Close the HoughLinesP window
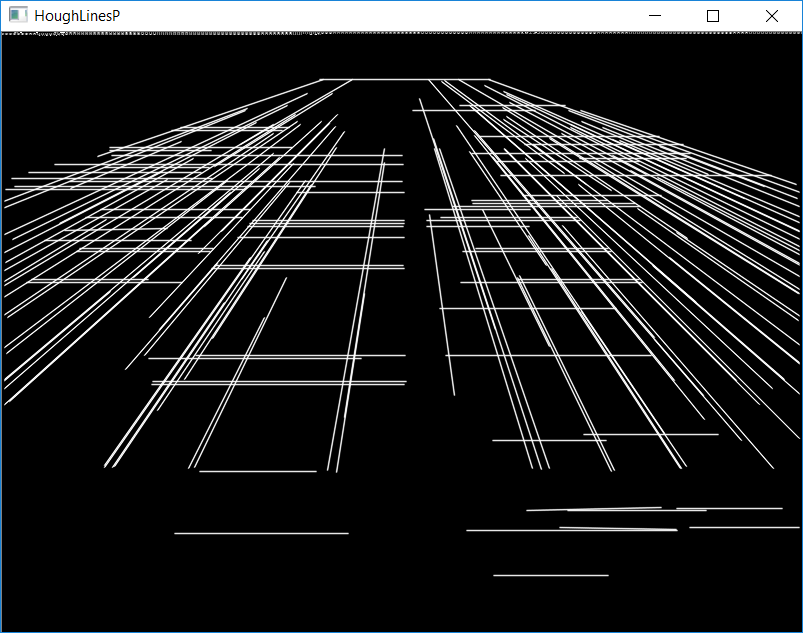The image size is (803, 633). 771,16
